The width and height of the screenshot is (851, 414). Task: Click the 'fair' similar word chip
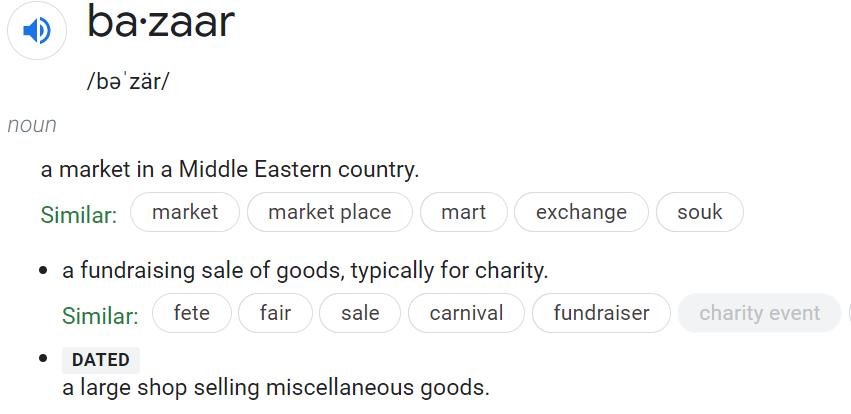click(x=275, y=313)
